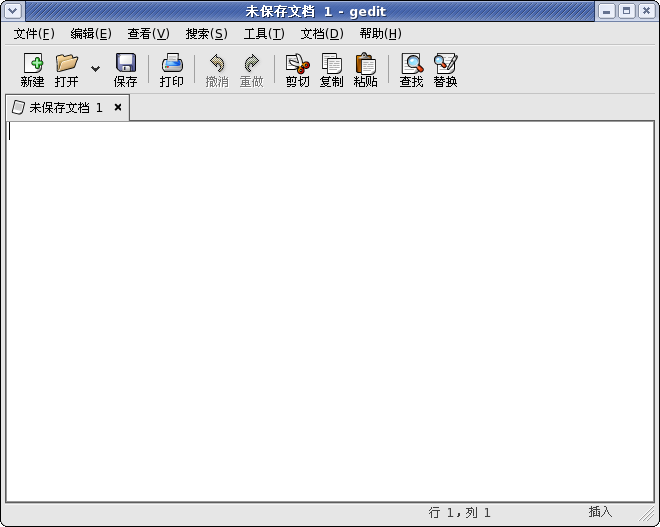Close the 未保存文档 1 tab
660x527 pixels.
click(x=118, y=107)
